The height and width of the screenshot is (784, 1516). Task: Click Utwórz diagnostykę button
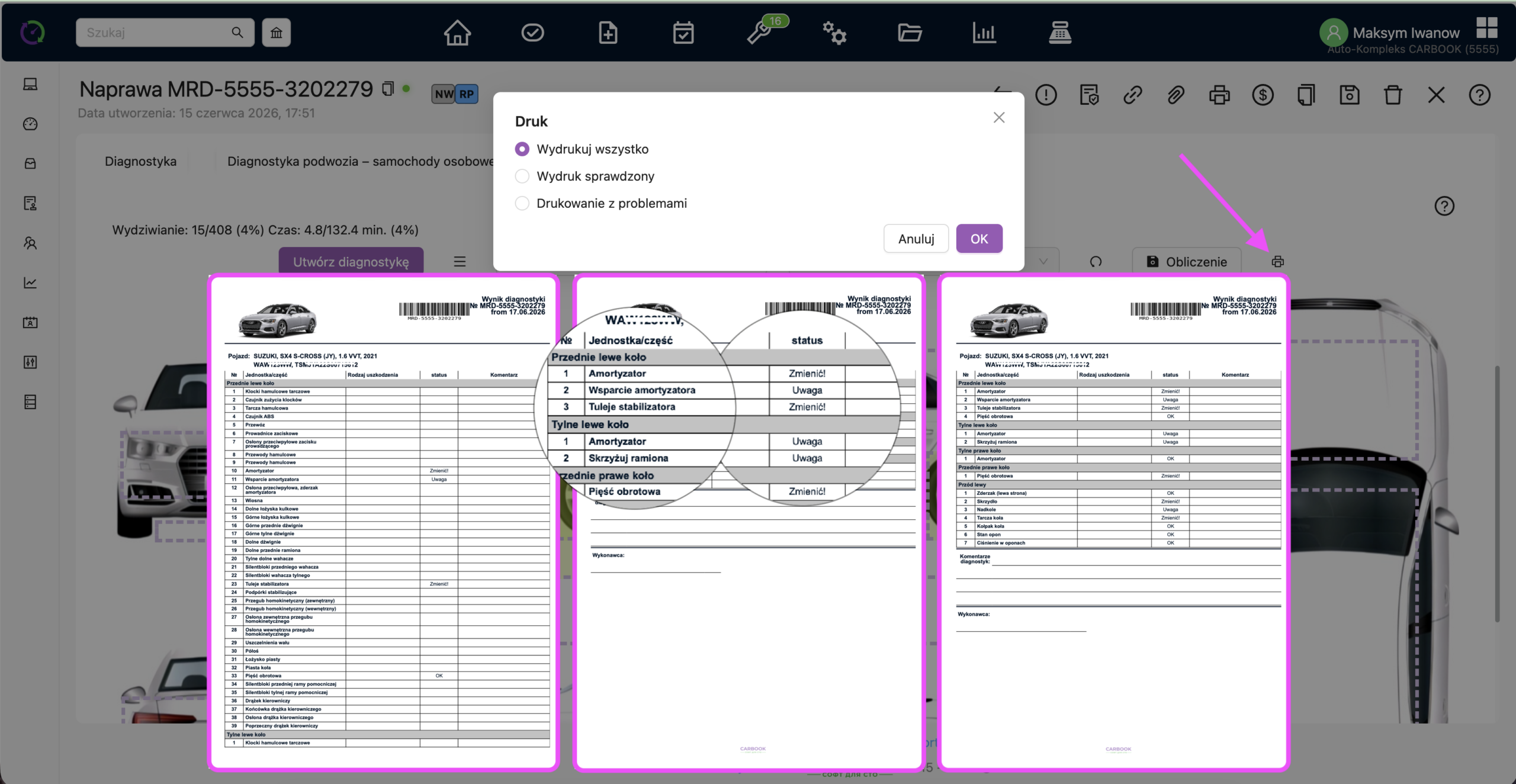point(351,261)
